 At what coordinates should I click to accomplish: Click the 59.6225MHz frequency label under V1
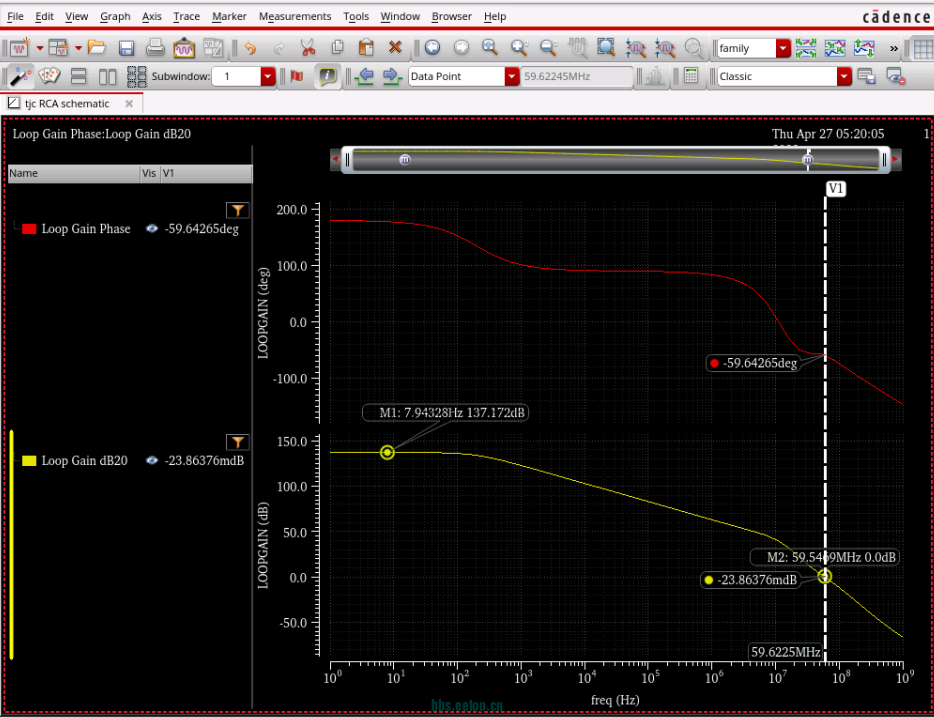[x=786, y=651]
